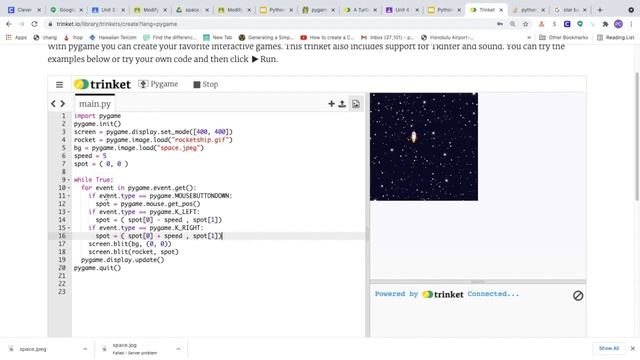
Task: Bookmark this page with star icon
Action: [x=526, y=24]
